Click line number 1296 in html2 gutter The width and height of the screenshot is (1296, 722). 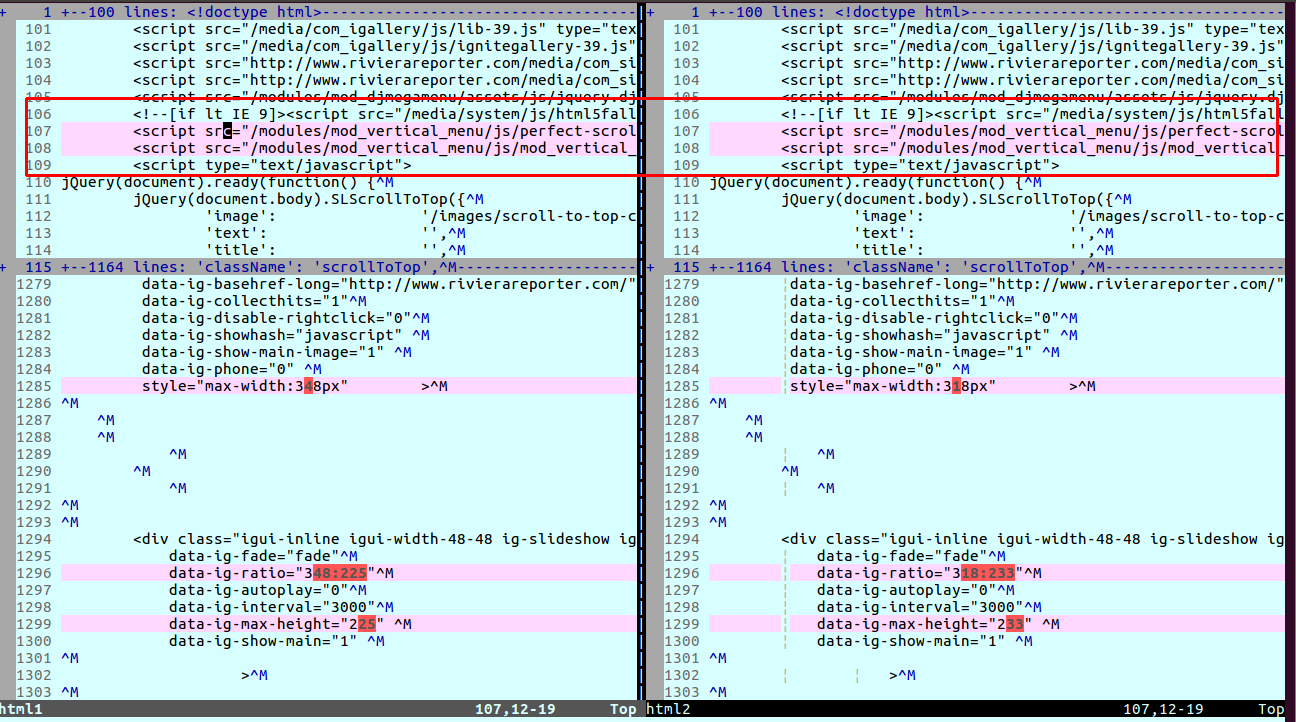(683, 573)
